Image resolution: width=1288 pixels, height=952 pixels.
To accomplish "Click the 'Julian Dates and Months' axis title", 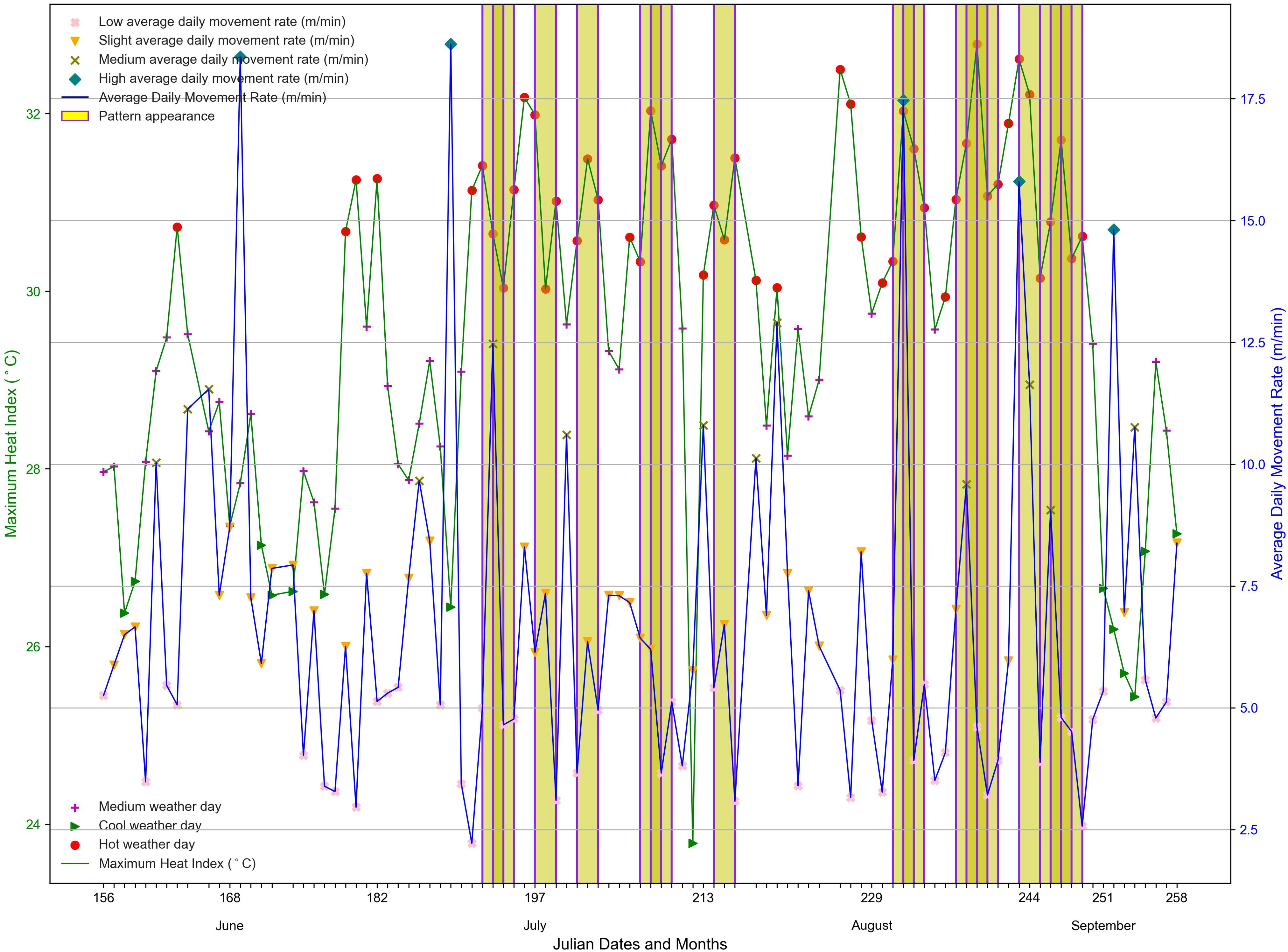I will tap(640, 944).
